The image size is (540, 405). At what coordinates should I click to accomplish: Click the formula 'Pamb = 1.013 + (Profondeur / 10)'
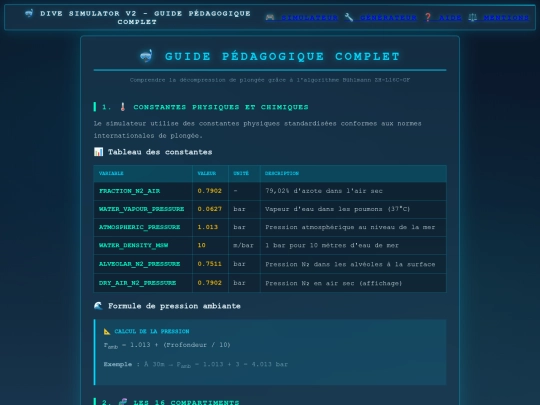pyautogui.click(x=167, y=345)
